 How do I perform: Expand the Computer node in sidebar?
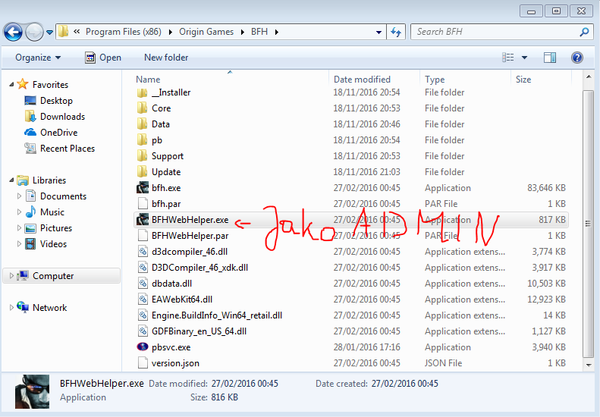point(9,276)
